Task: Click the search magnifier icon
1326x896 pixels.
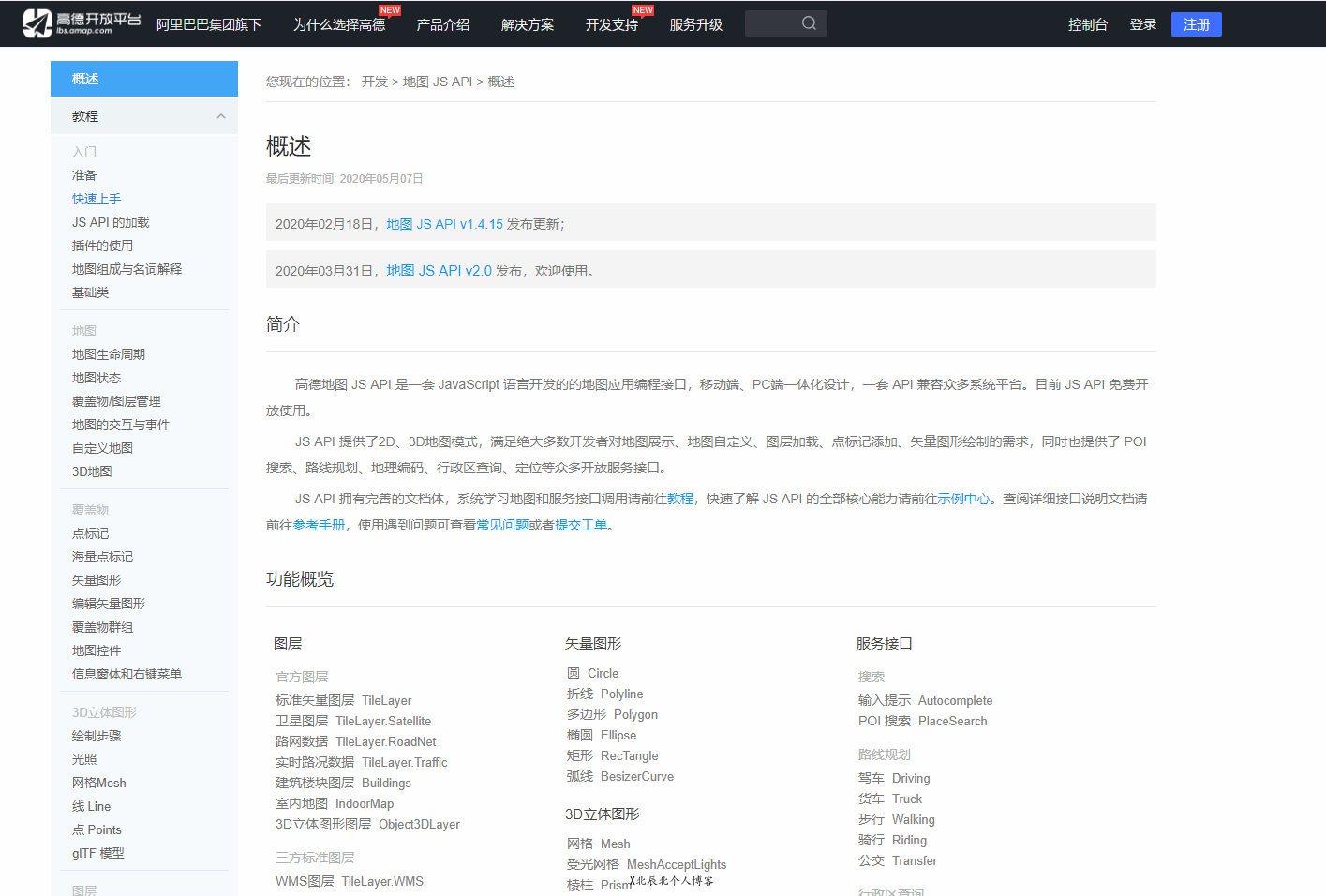Action: click(x=808, y=23)
